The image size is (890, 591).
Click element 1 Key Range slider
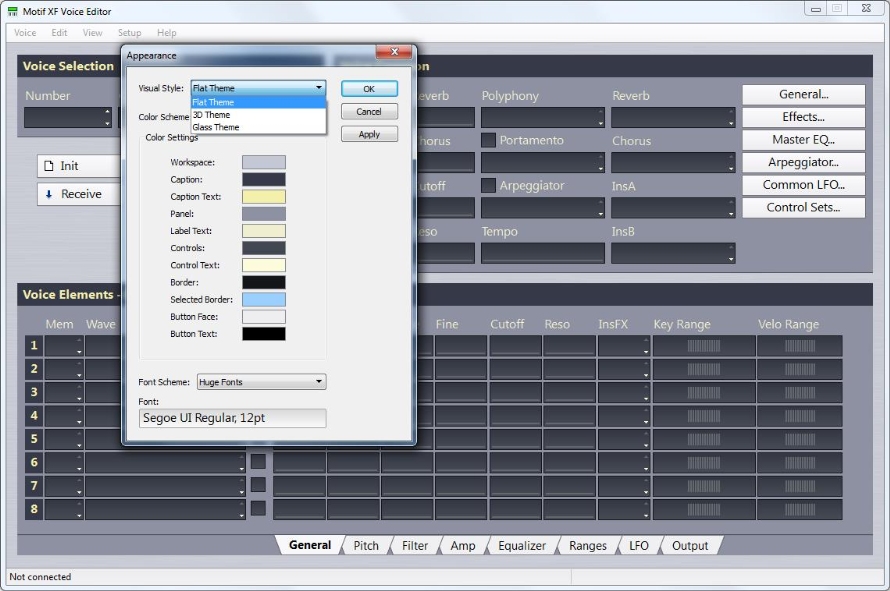click(704, 346)
